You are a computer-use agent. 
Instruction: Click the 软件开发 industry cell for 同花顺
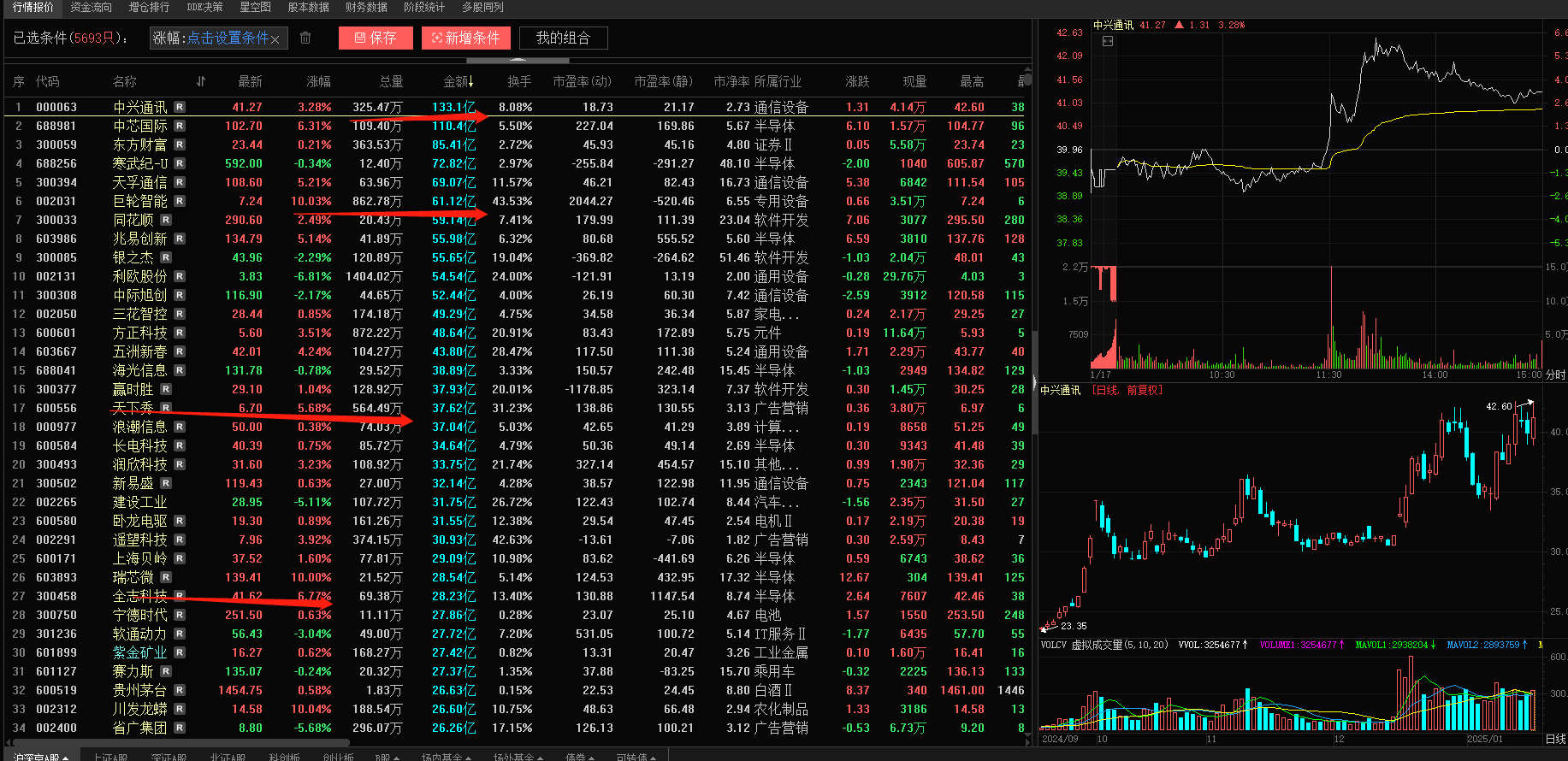[x=781, y=220]
